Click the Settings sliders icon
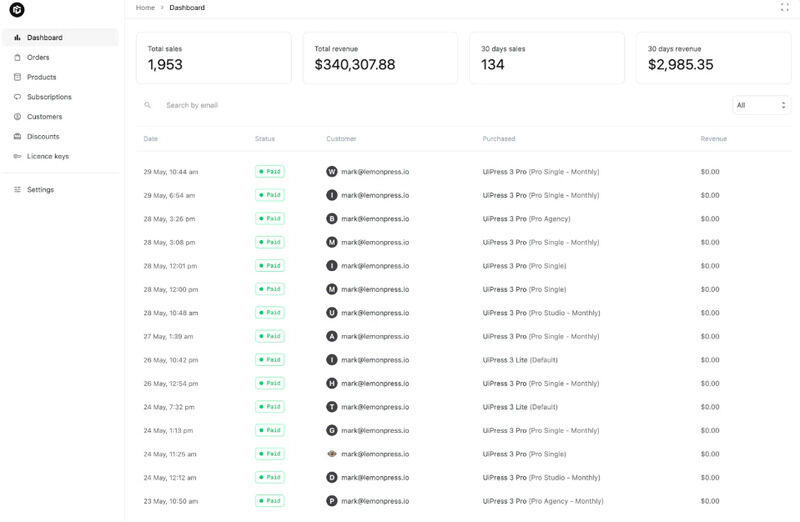 [x=17, y=189]
